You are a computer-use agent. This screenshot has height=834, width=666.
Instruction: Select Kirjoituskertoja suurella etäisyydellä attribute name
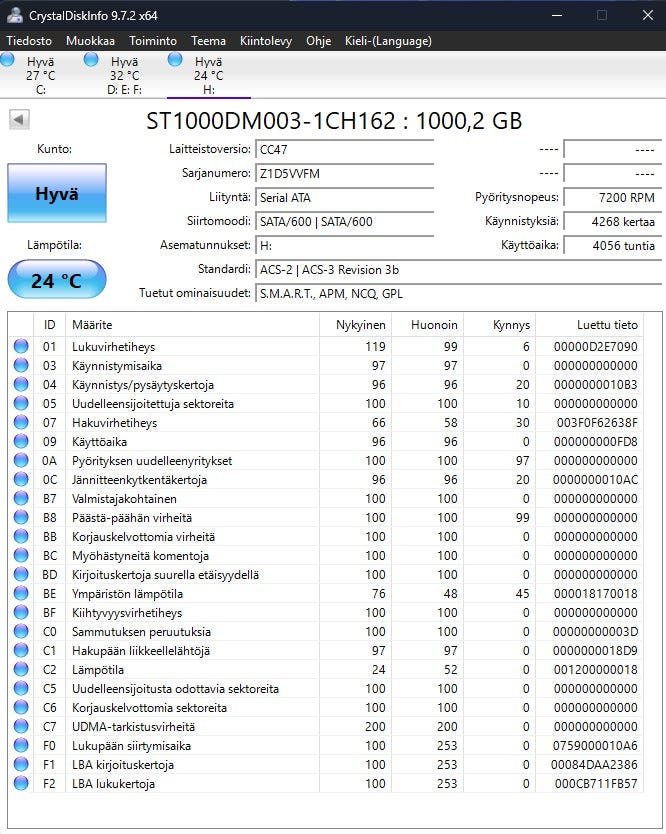(165, 574)
